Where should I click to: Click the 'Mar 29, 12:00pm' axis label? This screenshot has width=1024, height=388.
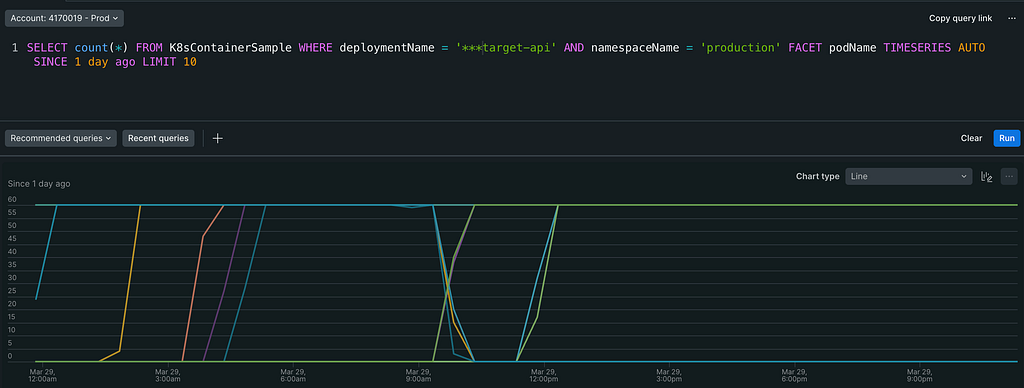coord(544,375)
